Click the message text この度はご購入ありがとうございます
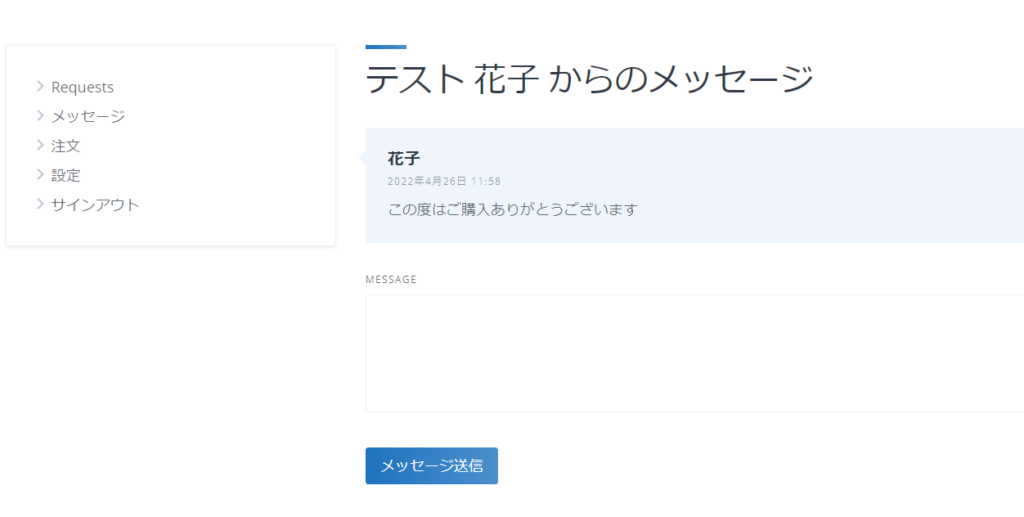This screenshot has width=1024, height=517. pyautogui.click(x=512, y=210)
